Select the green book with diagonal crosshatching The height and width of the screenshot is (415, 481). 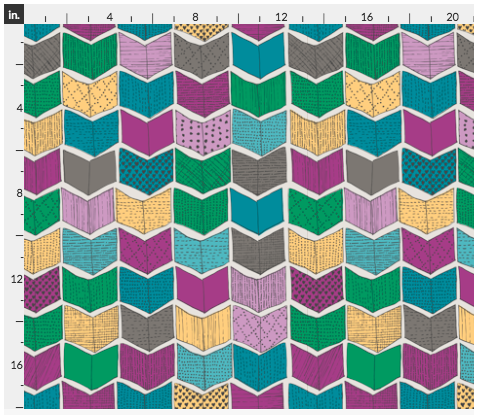202,171
